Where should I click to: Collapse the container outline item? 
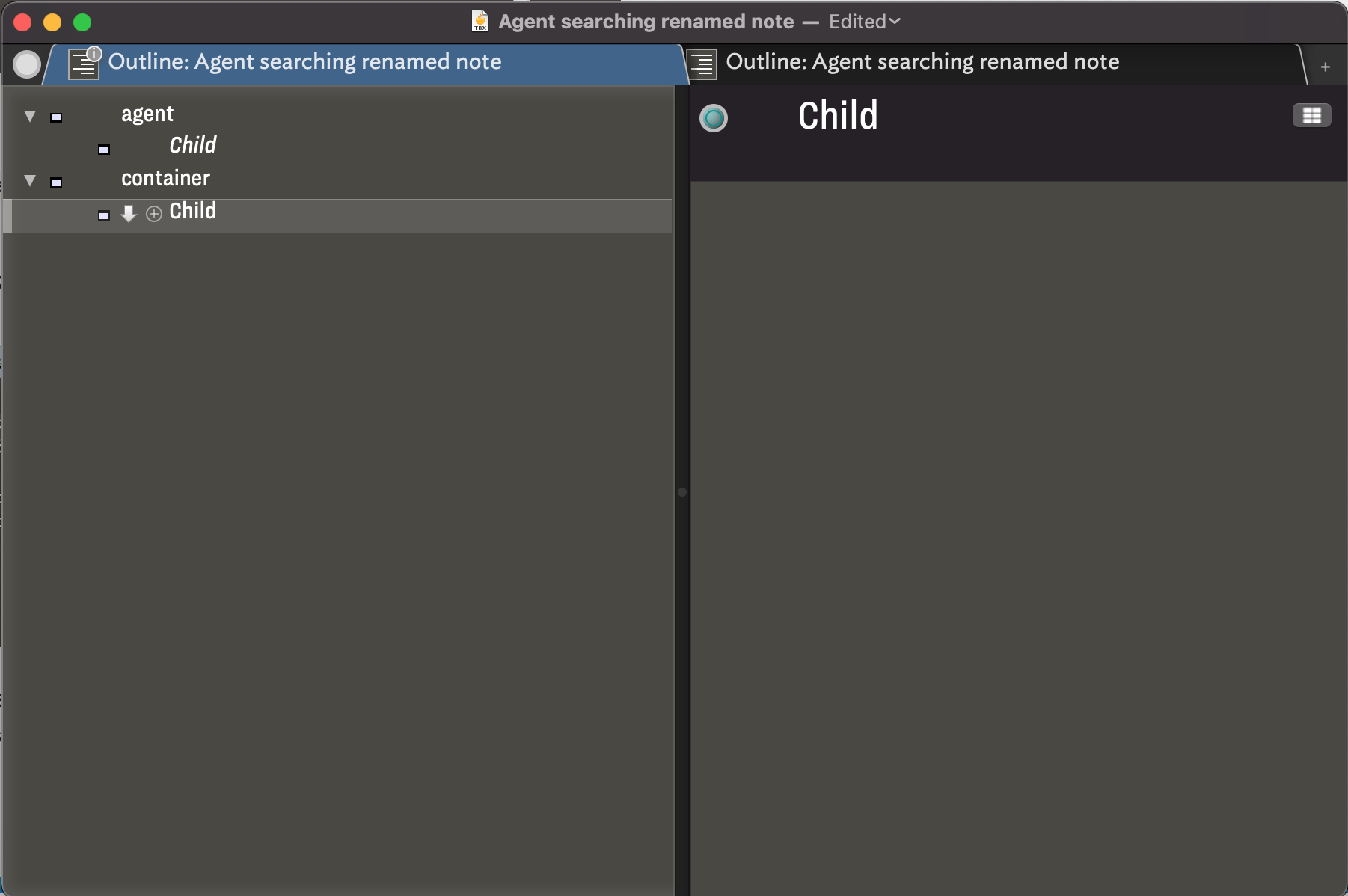(30, 180)
